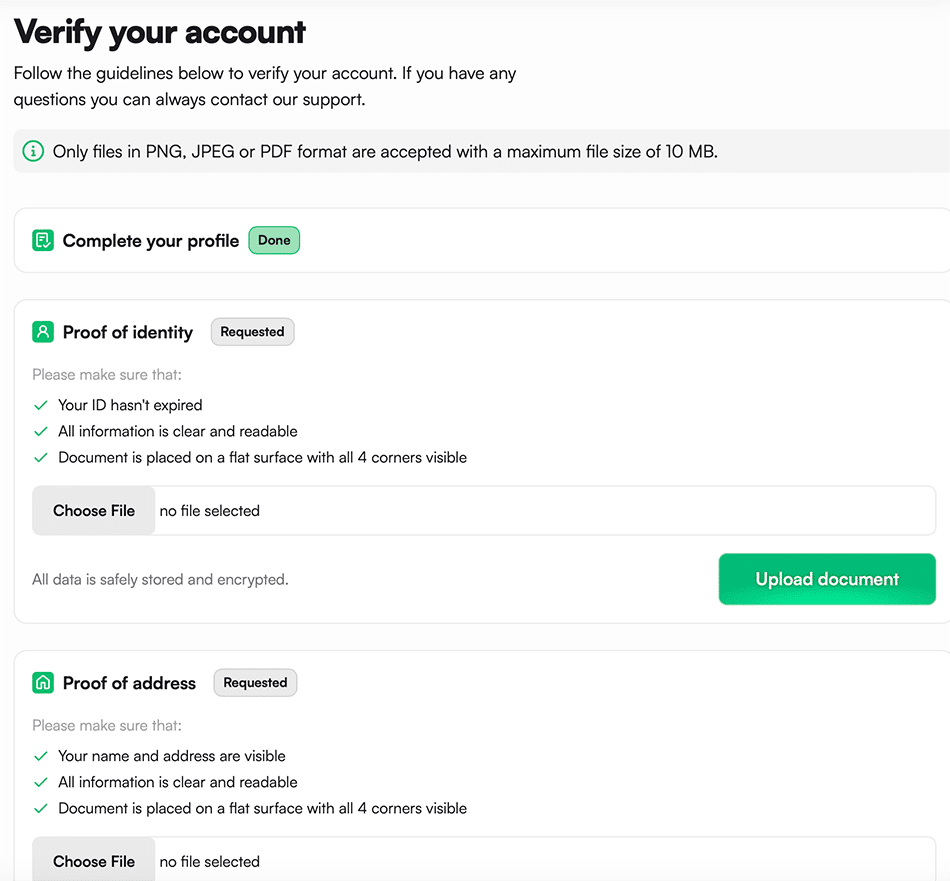Click the Proof of address heading

click(x=129, y=683)
